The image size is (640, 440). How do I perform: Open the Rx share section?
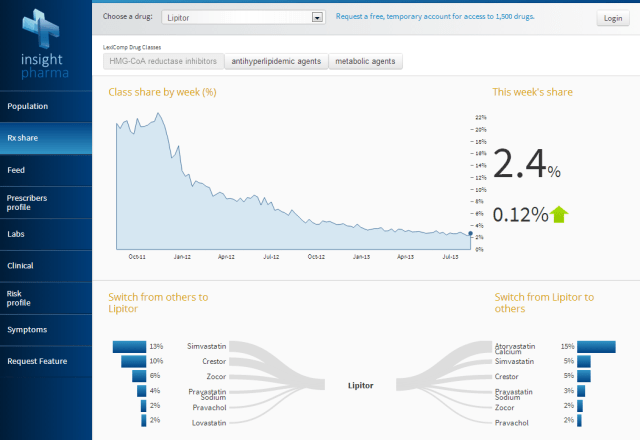click(46, 138)
